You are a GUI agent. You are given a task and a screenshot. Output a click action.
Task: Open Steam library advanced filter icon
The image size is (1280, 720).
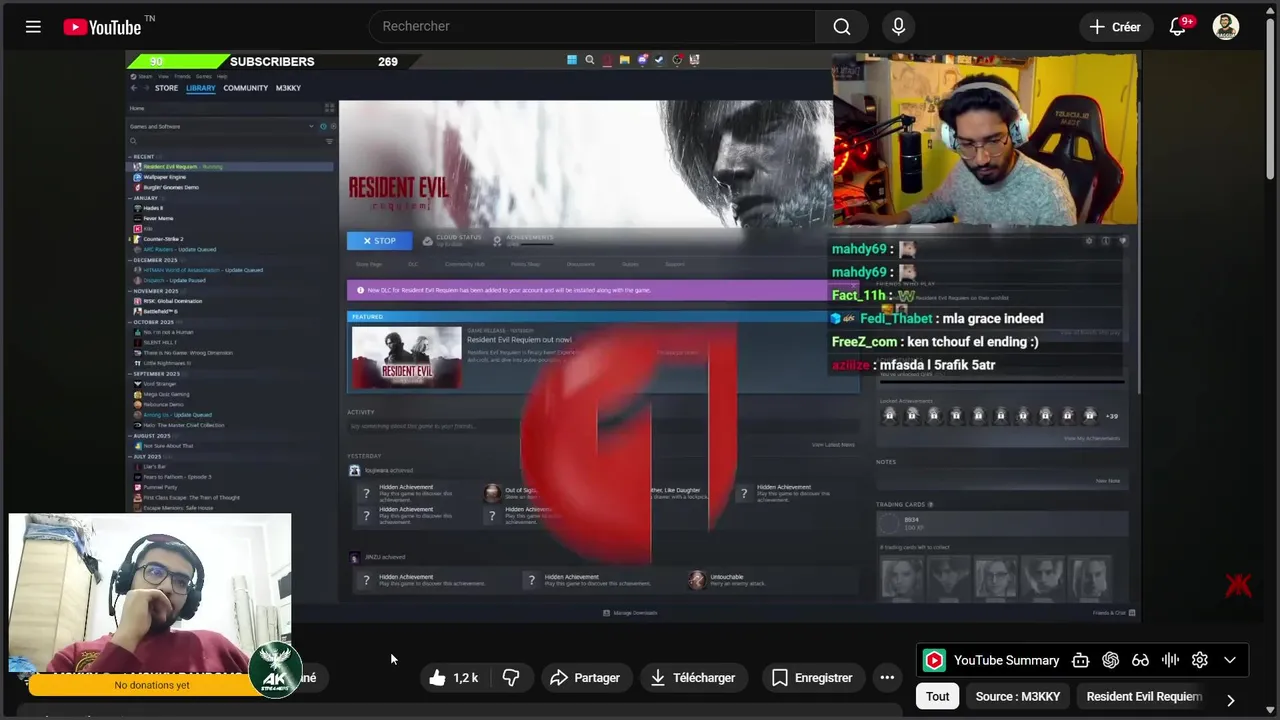[x=329, y=141]
